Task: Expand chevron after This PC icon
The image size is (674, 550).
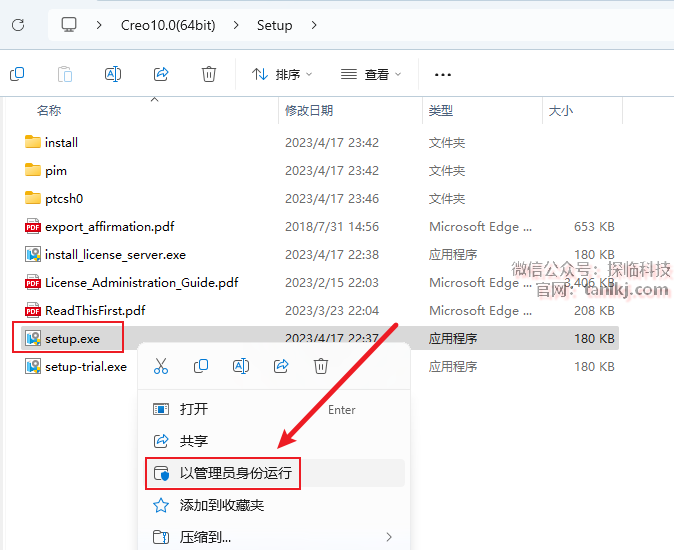Action: tap(99, 25)
